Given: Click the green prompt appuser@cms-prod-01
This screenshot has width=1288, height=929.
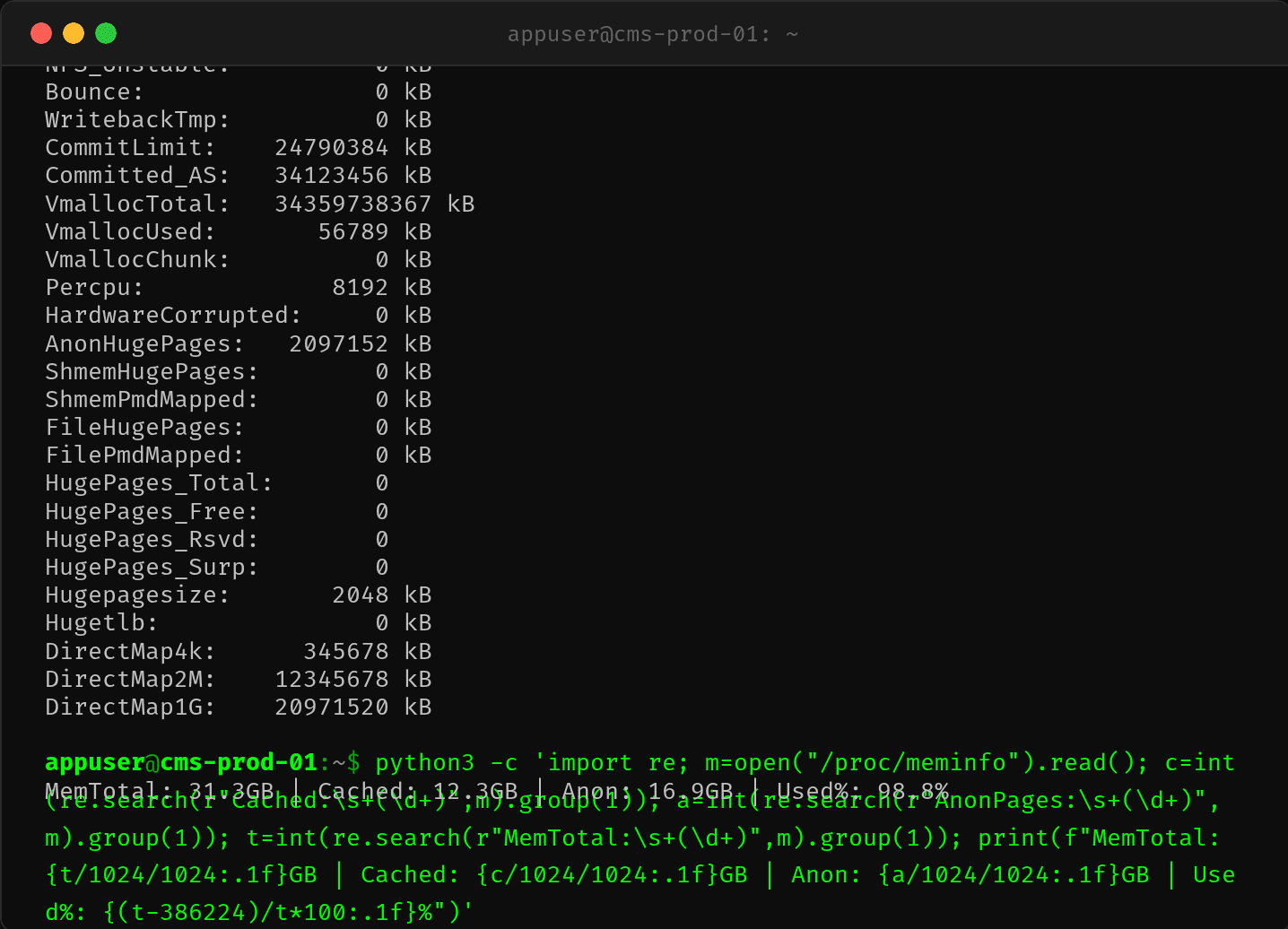Looking at the screenshot, I should point(181,762).
